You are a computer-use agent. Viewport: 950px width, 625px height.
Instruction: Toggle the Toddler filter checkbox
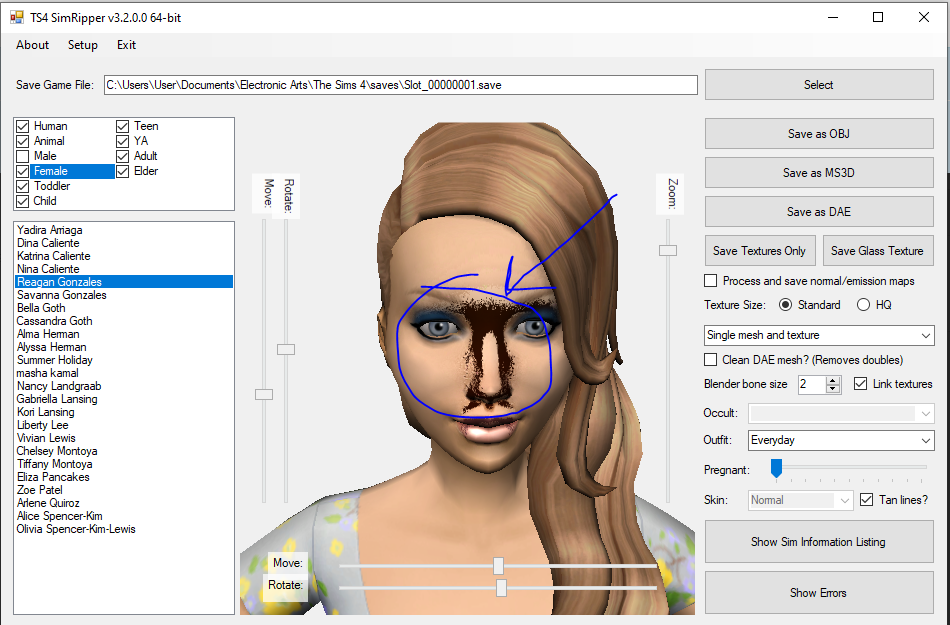pyautogui.click(x=22, y=186)
